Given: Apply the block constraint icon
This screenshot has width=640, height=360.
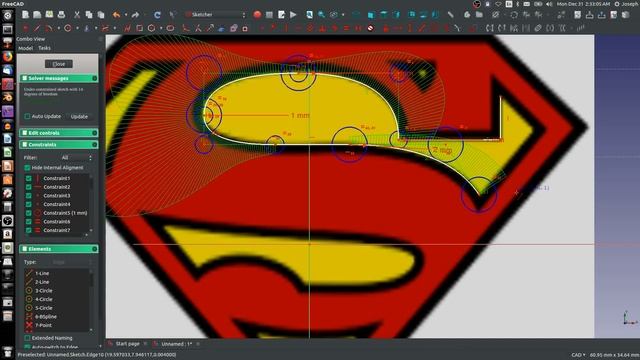Looking at the screenshot, I should tap(371, 28).
